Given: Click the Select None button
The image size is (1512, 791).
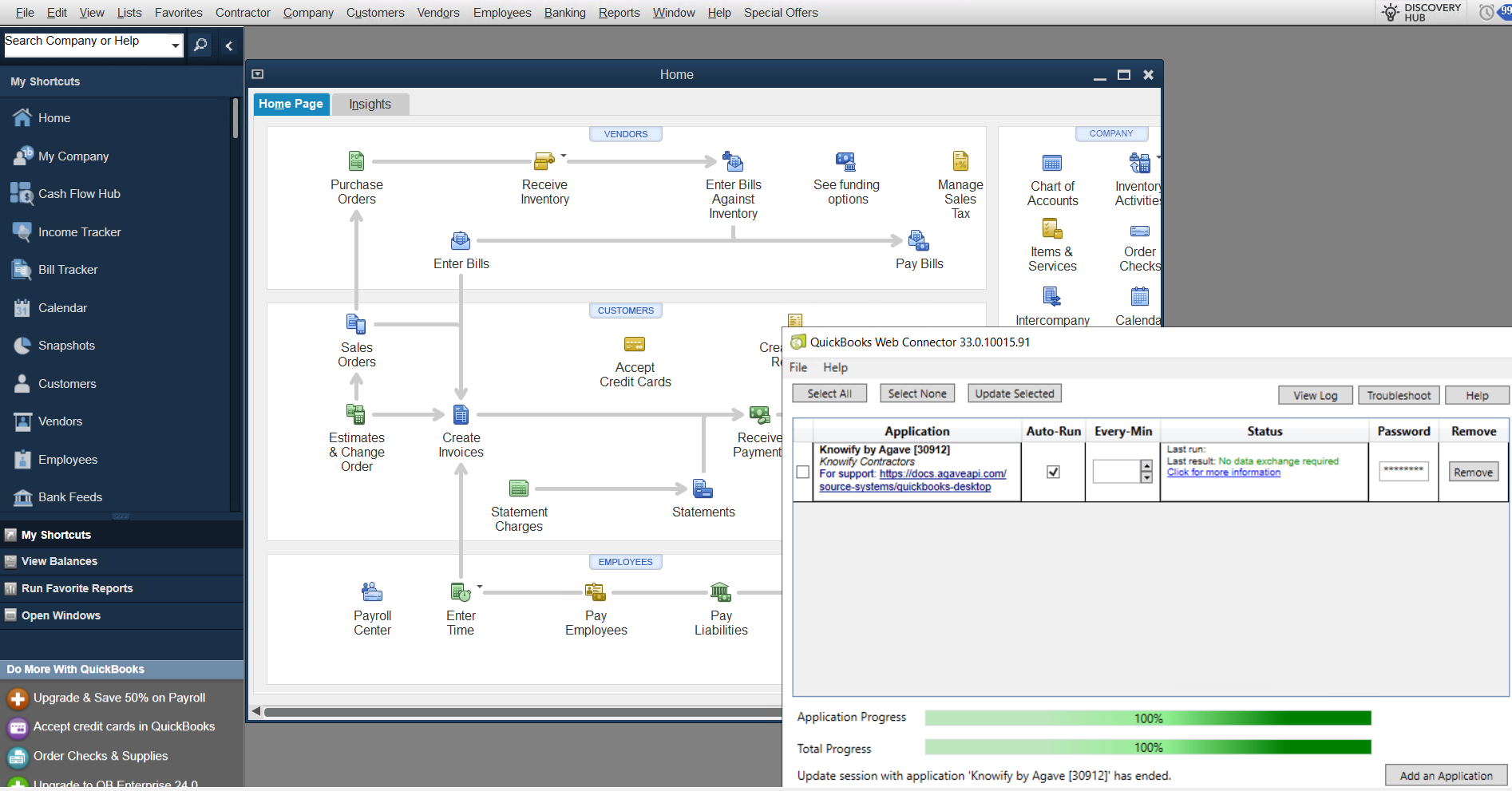Looking at the screenshot, I should [916, 393].
